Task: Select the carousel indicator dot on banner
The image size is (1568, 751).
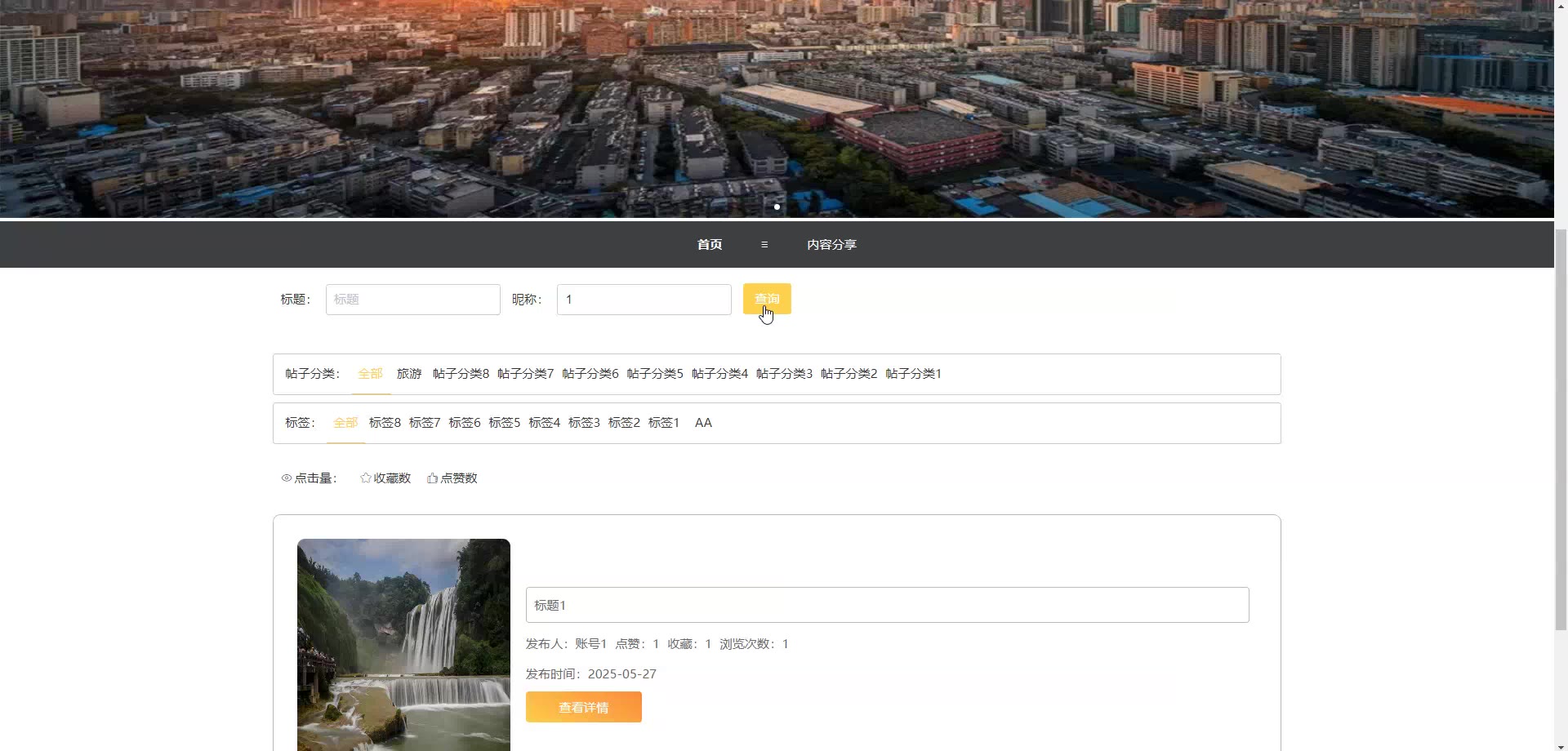Action: coord(777,207)
